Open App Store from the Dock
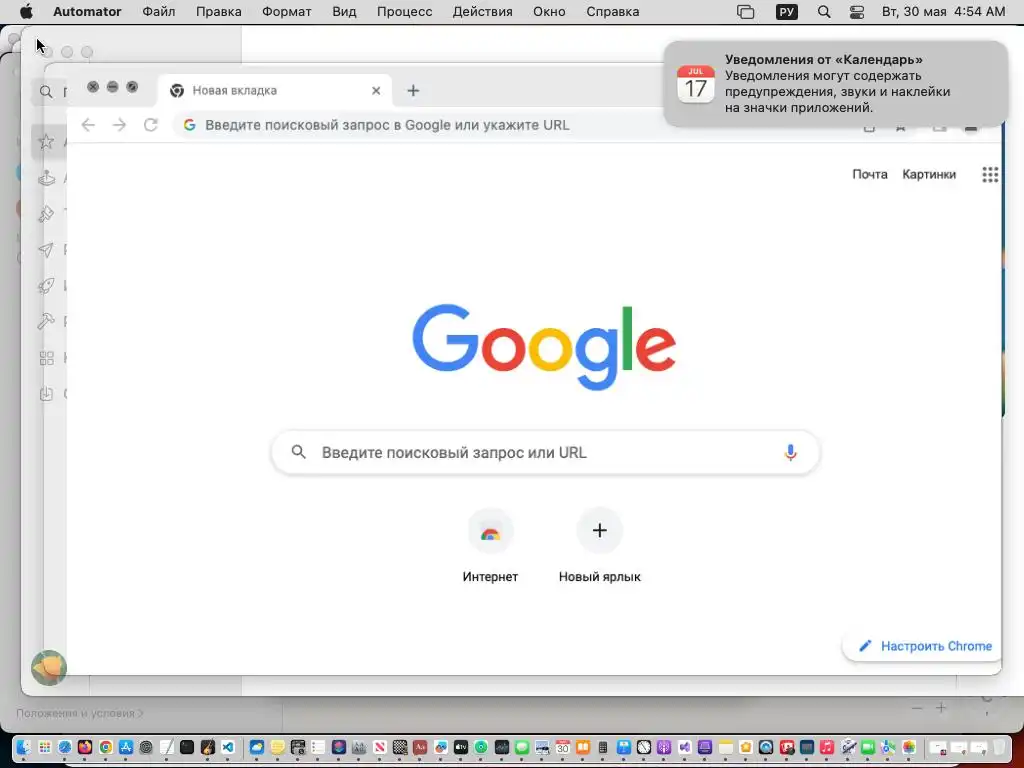This screenshot has width=1024, height=768. click(x=126, y=747)
